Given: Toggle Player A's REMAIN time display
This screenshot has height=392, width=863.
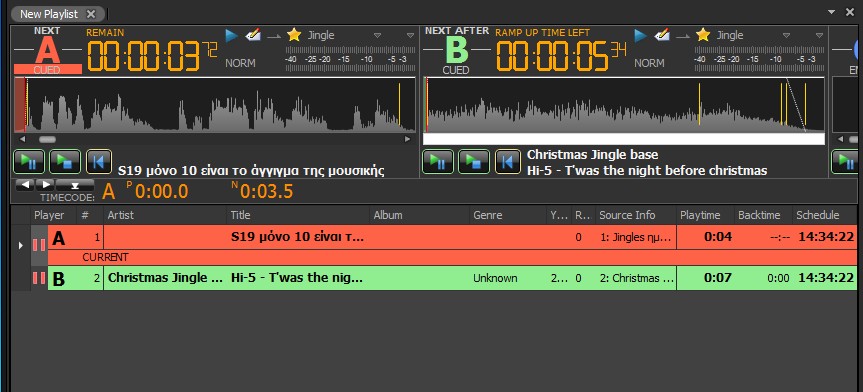Looking at the screenshot, I should coord(105,33).
